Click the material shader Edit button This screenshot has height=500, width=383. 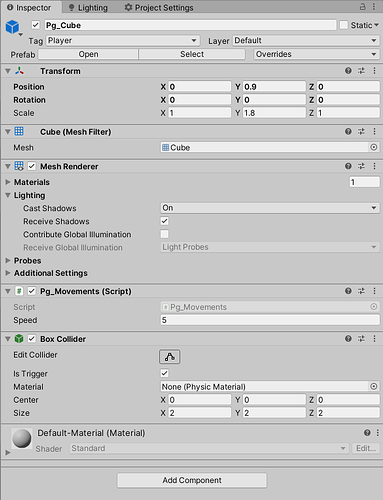366,448
